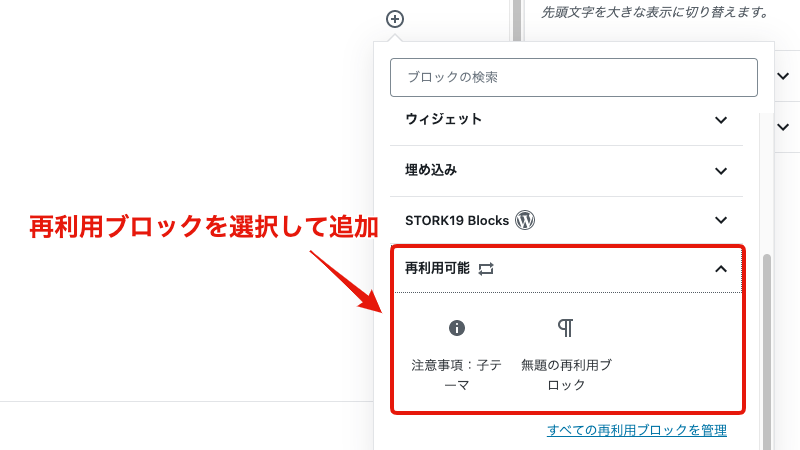Image resolution: width=800 pixels, height=450 pixels.
Task: Insert the 注意事項:子テーマ reusable block
Action: (x=457, y=353)
